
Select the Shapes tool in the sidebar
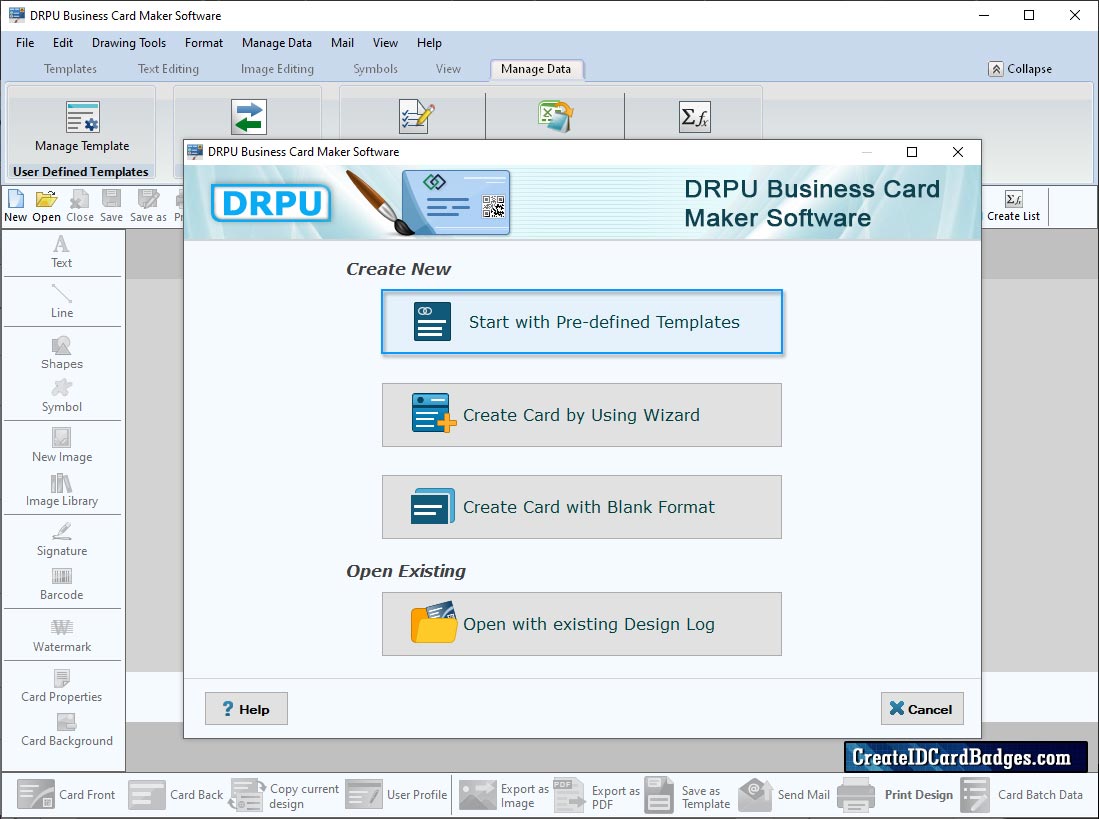62,353
